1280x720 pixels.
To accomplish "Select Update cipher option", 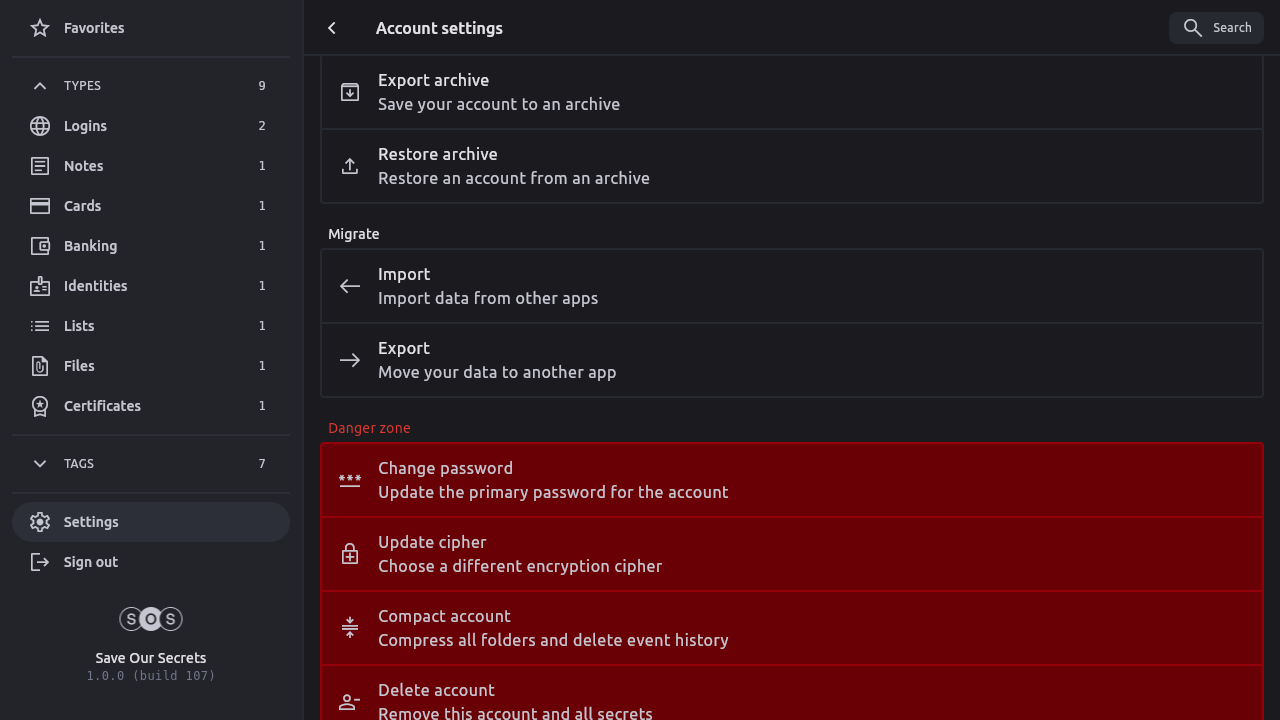I will pos(791,554).
